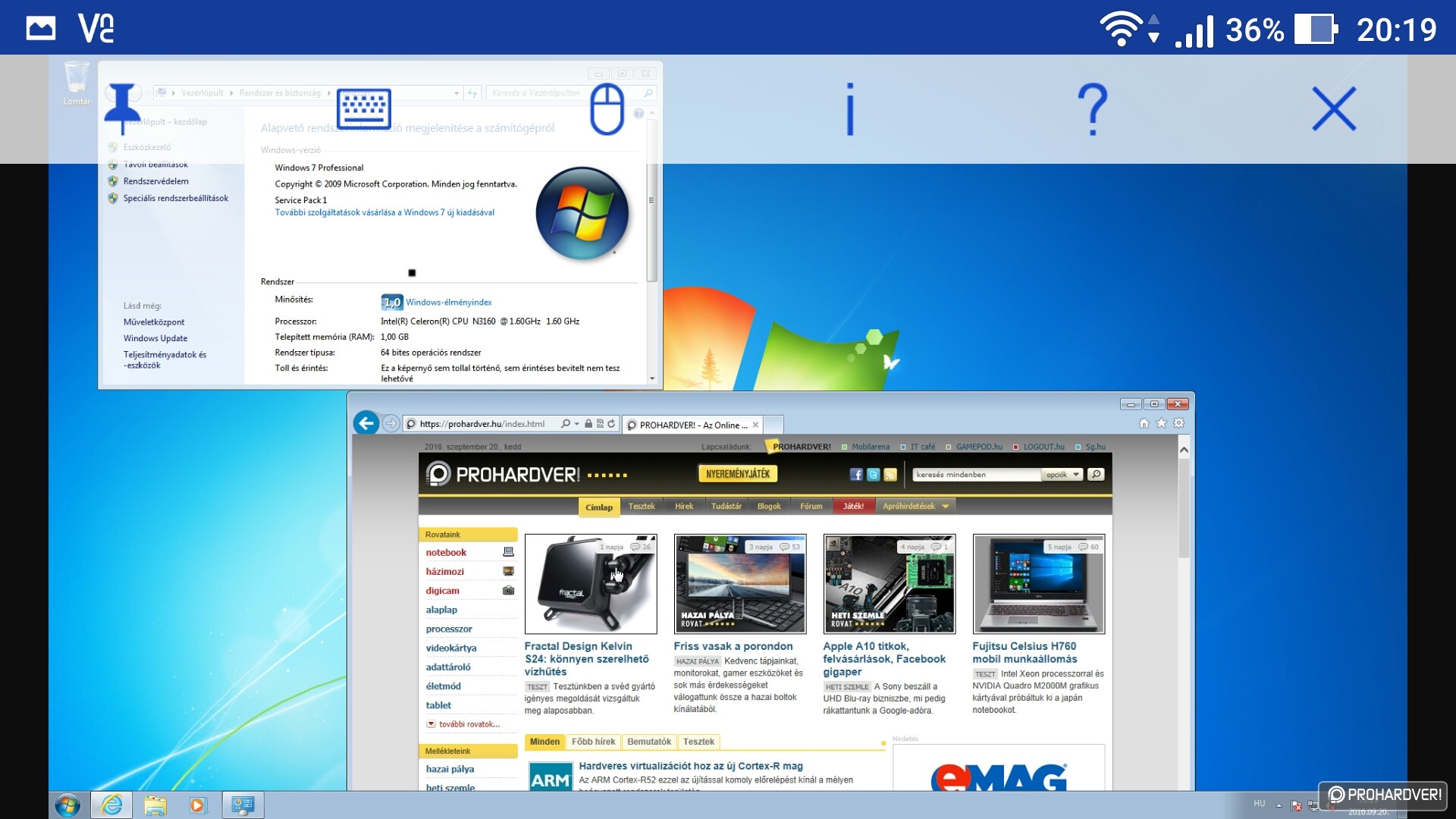Go back in Internet Explorer

tap(366, 423)
